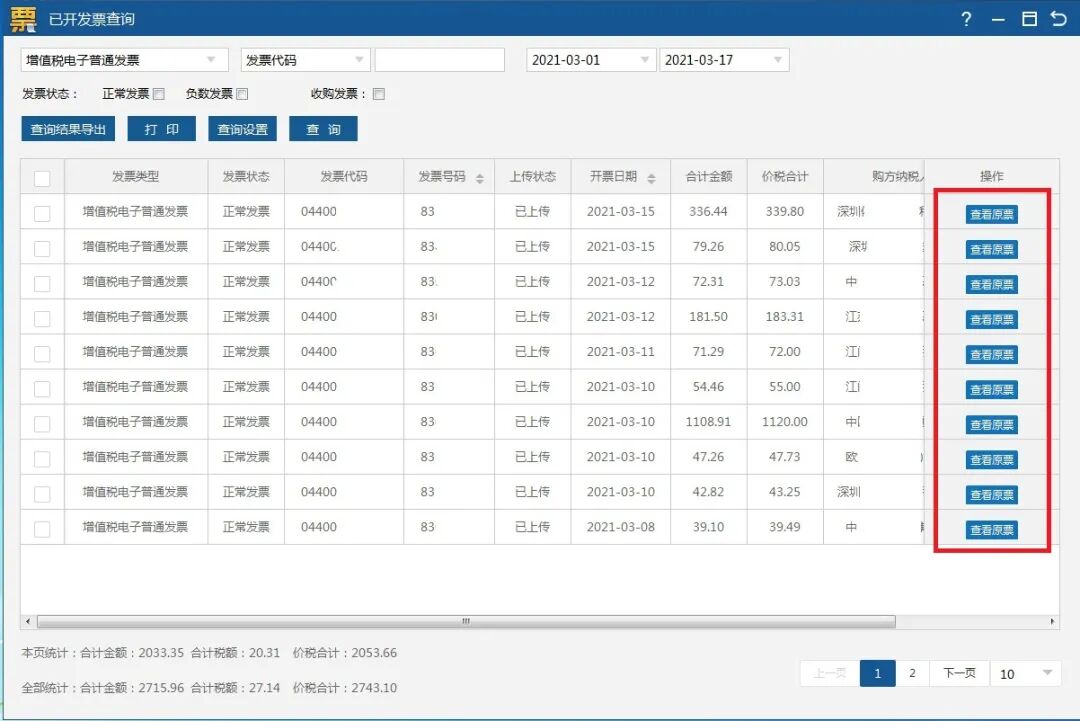Check the 收购发票 checkbox
Viewport: 1080px width, 721px height.
pyautogui.click(x=378, y=93)
